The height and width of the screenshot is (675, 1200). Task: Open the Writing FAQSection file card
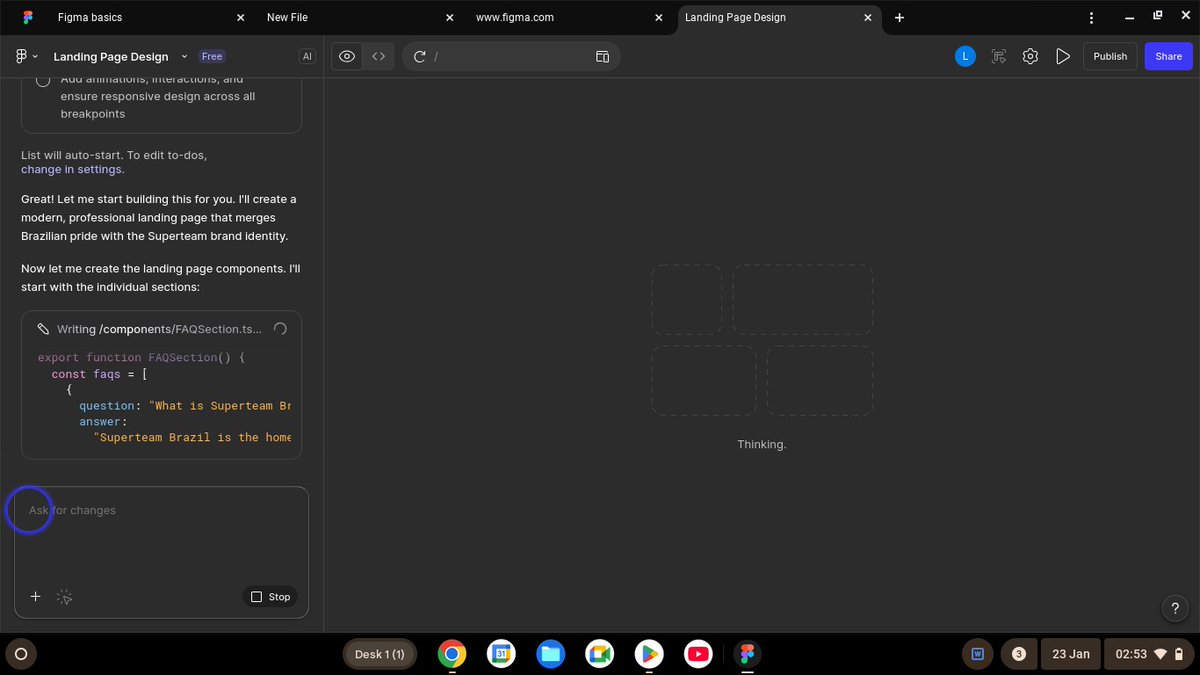(x=161, y=329)
